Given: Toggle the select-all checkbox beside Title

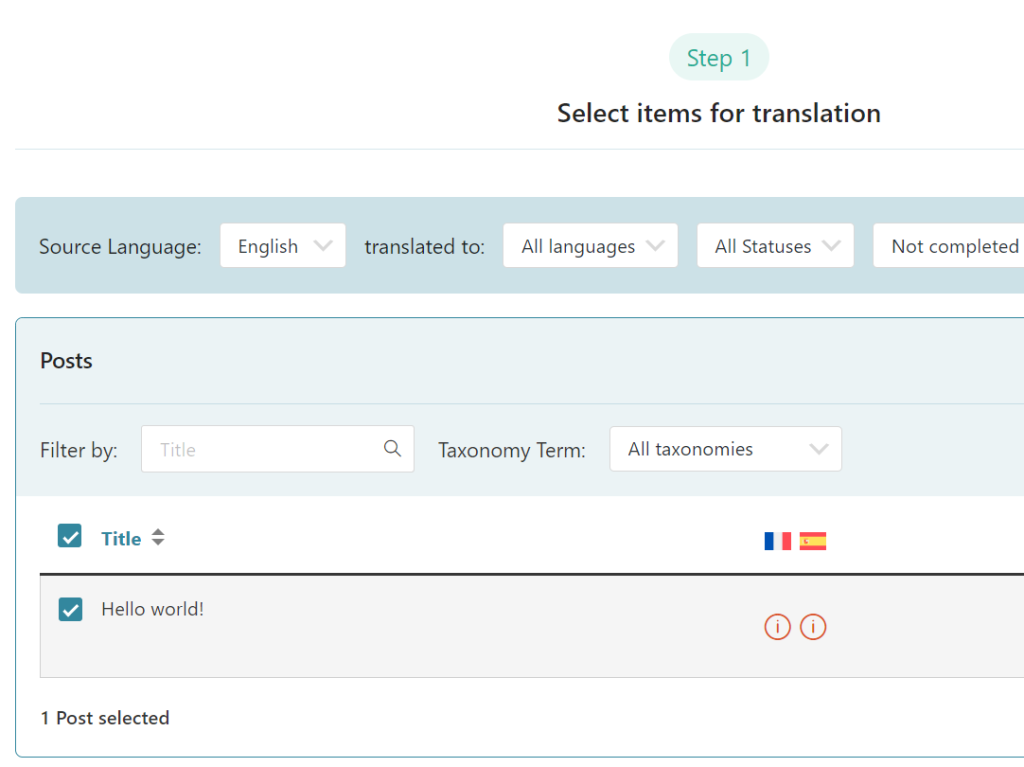Looking at the screenshot, I should pos(70,536).
